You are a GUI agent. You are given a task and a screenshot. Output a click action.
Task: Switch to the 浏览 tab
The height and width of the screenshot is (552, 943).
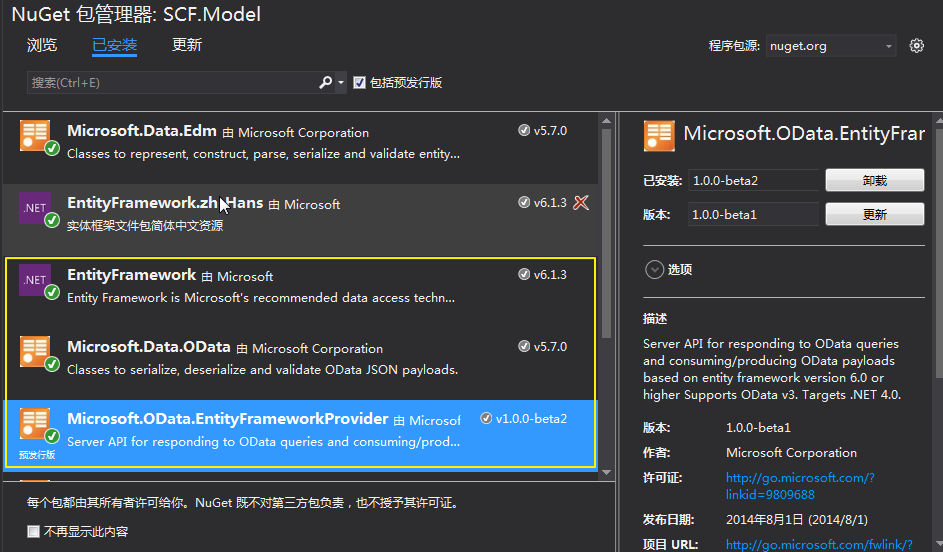[x=42, y=45]
